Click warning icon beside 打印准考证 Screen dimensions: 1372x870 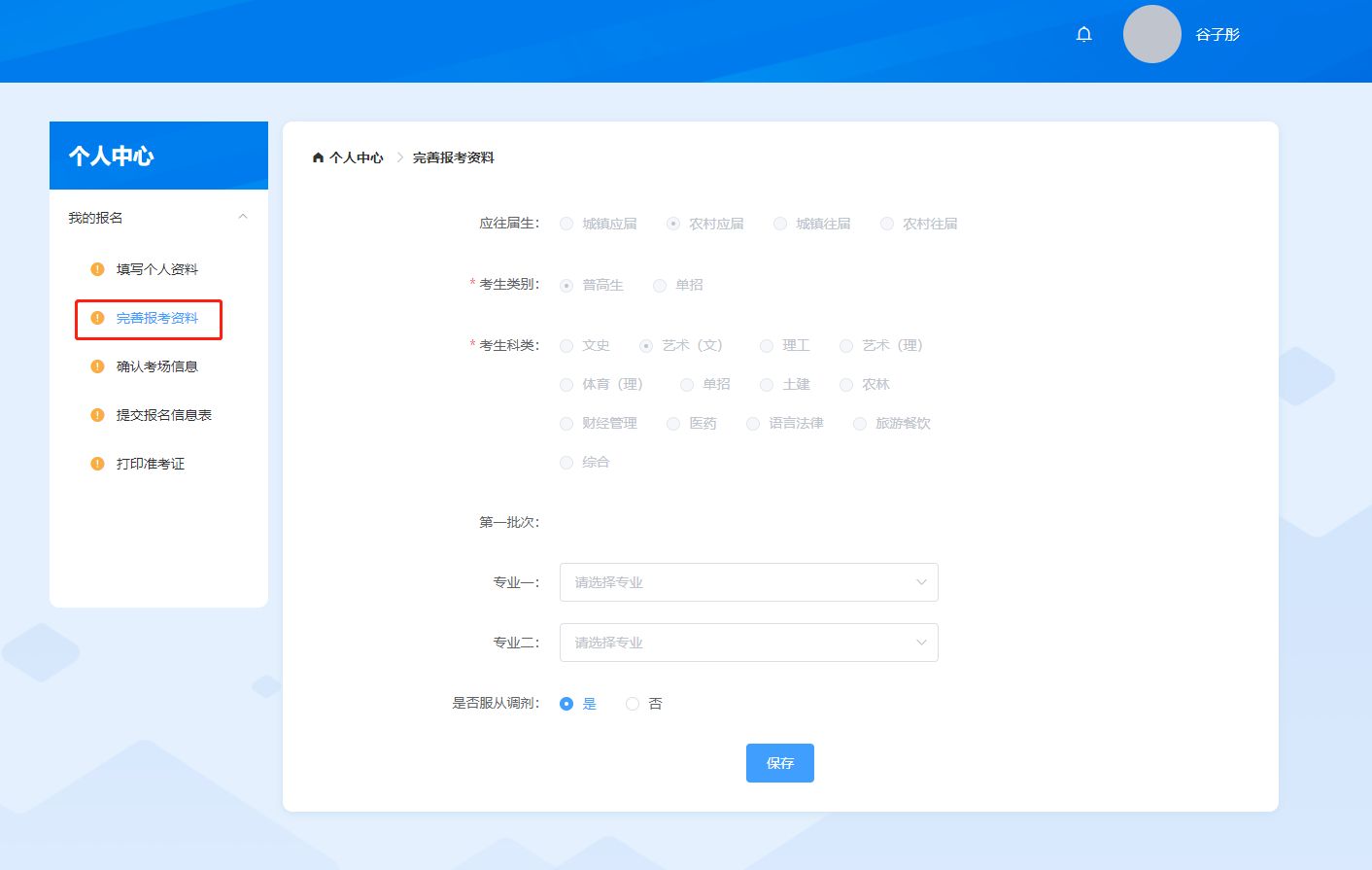(97, 464)
